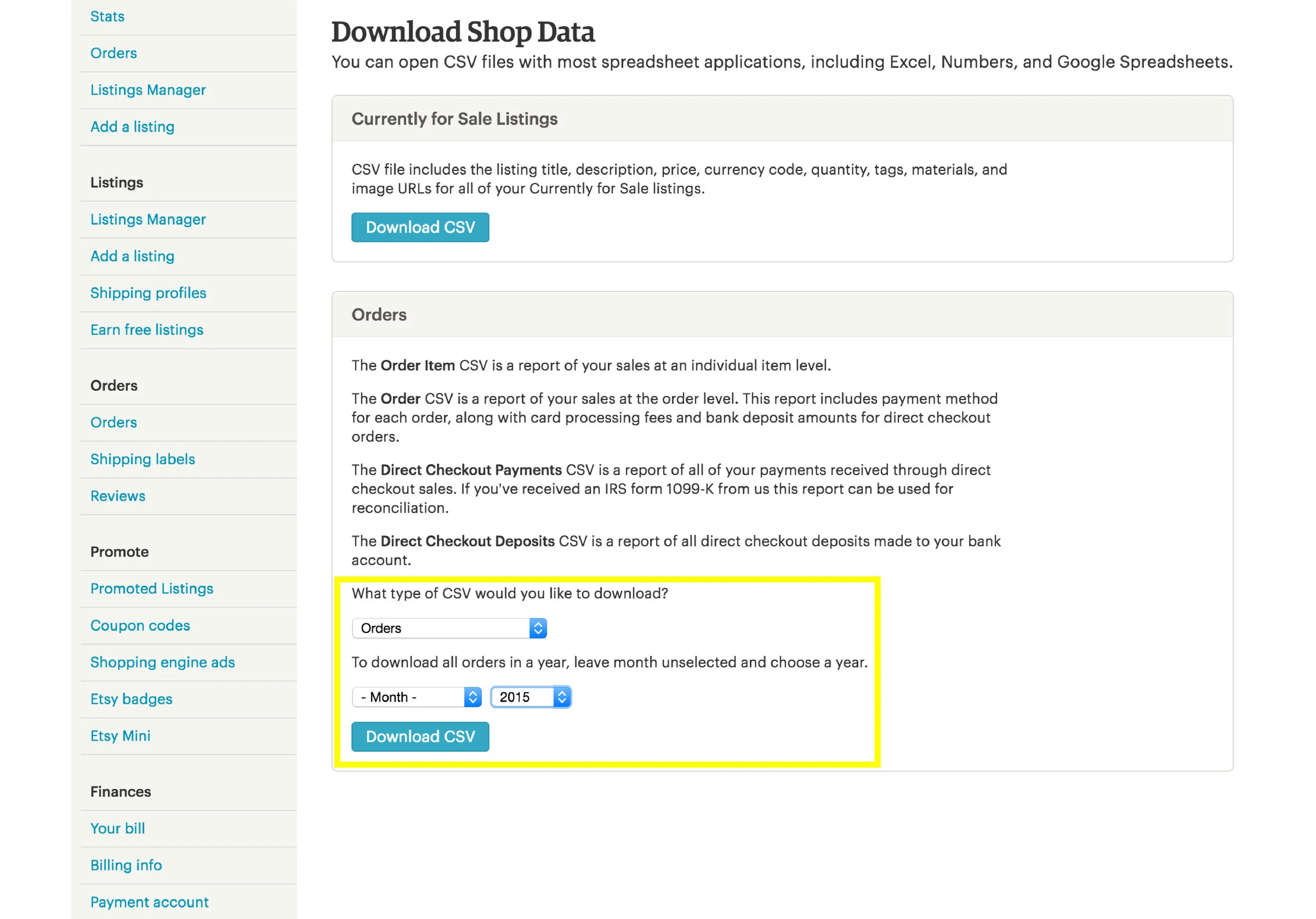Open the 2015 year dropdown
Screen dimensions: 1316x919
tap(531, 697)
